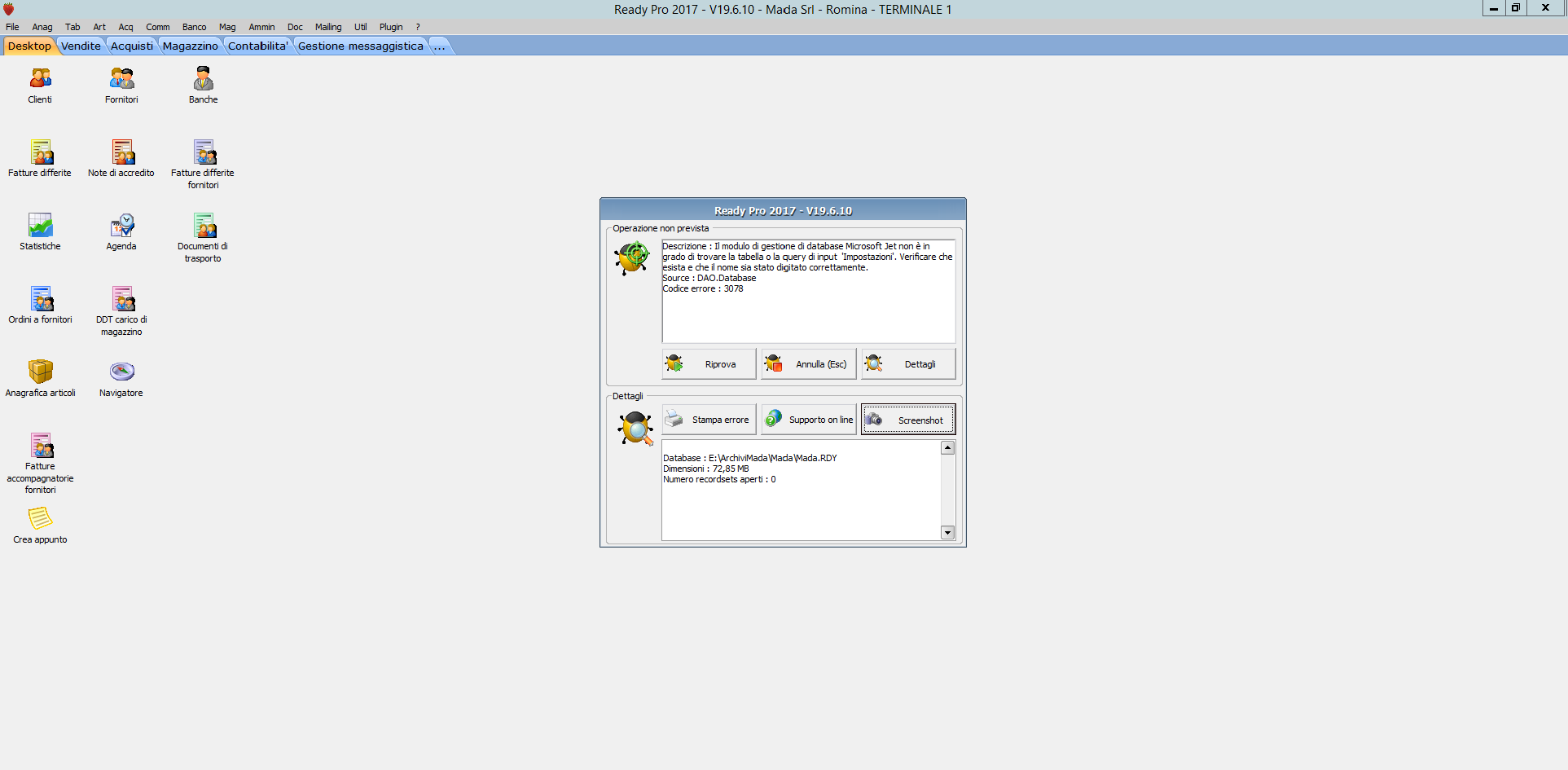The image size is (1568, 770).
Task: Open the Fornitori desktop icon
Action: (x=121, y=86)
